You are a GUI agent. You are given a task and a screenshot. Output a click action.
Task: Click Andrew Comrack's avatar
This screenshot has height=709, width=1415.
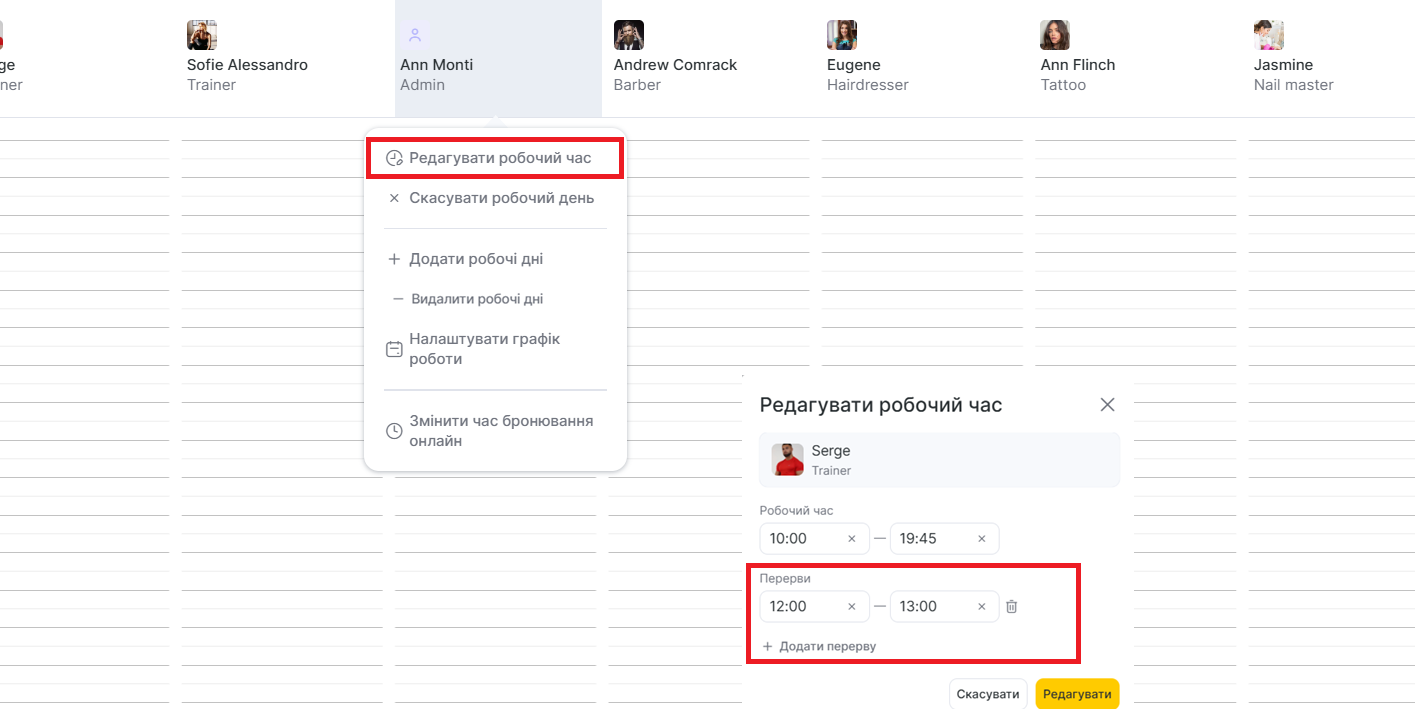[629, 35]
